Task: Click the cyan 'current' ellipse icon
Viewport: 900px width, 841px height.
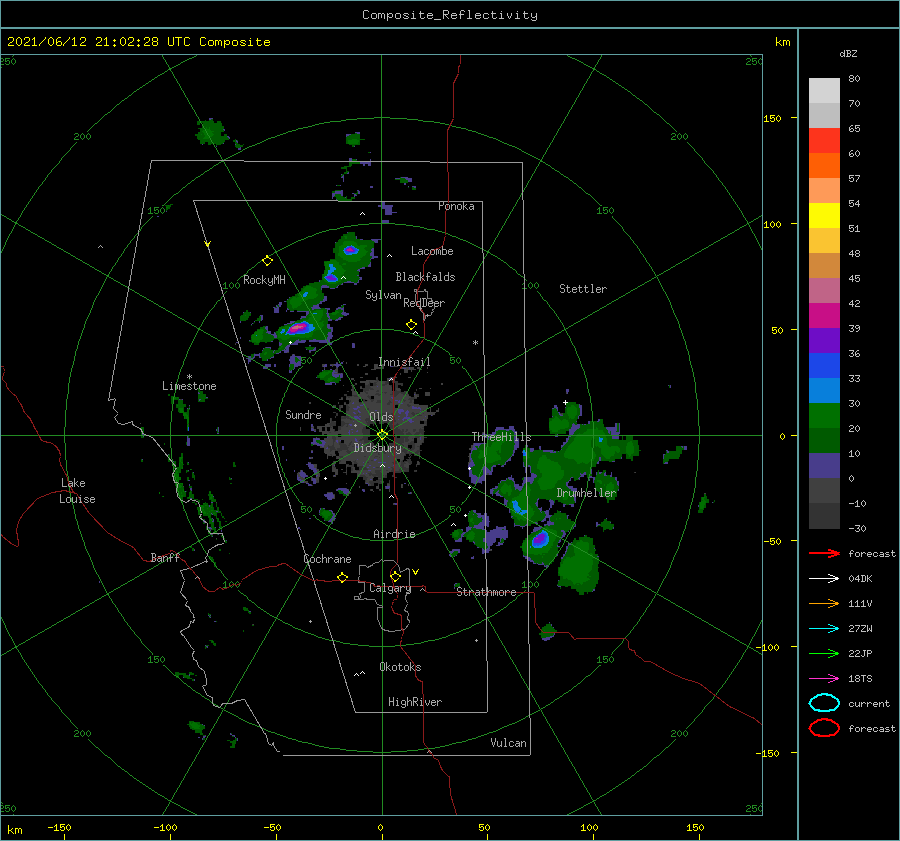Action: [824, 703]
